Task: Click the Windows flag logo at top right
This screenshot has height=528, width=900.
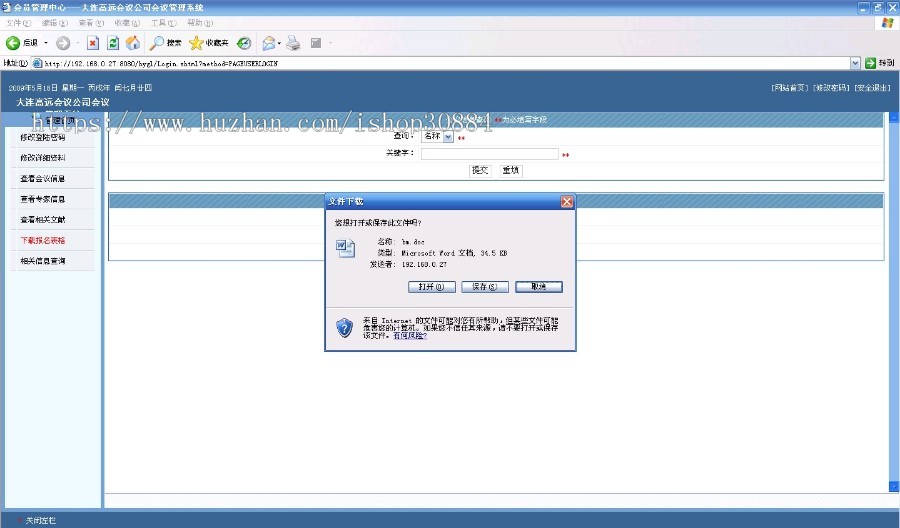Action: coord(887,23)
